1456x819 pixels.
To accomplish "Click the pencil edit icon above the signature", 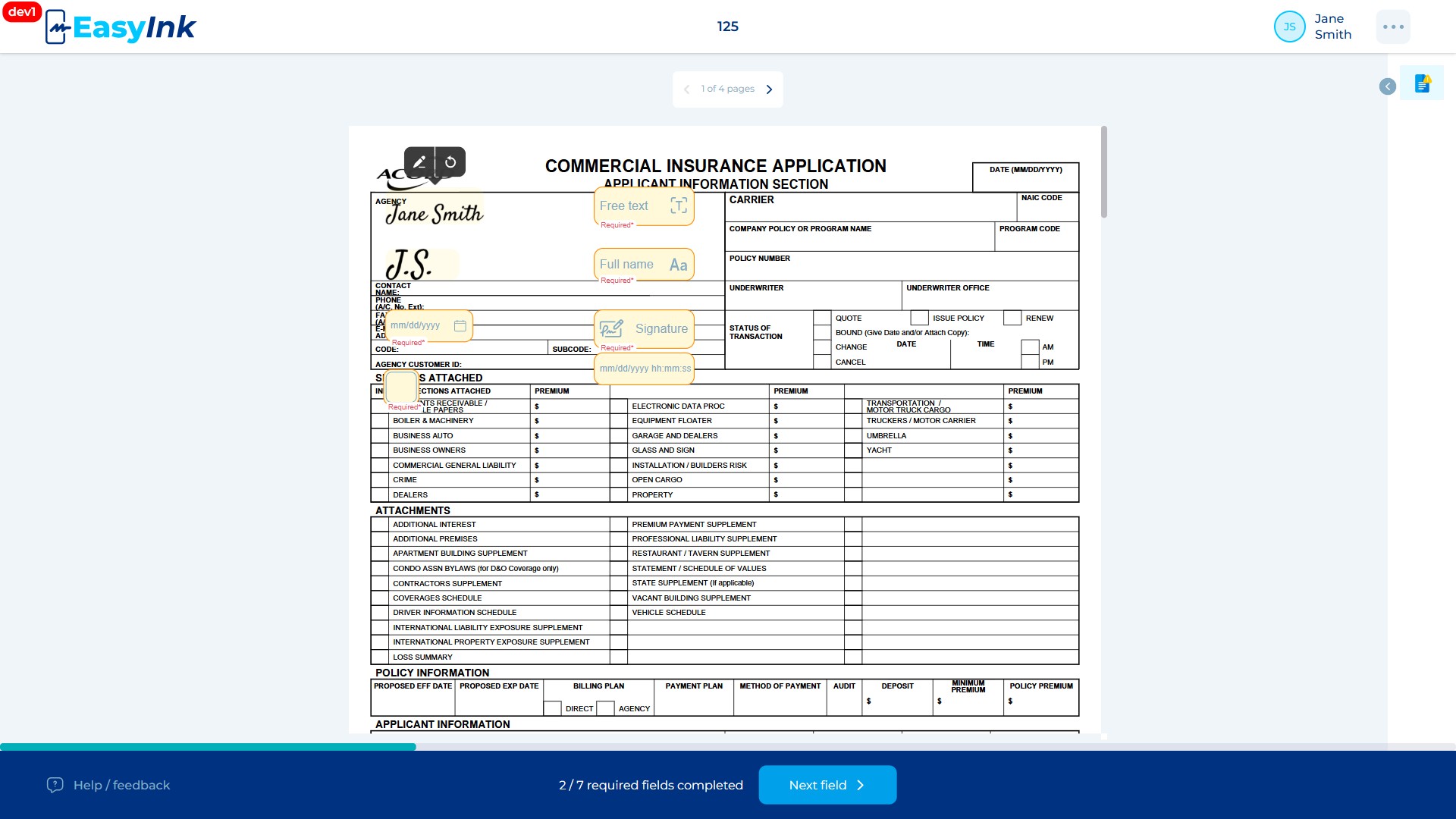I will [419, 162].
